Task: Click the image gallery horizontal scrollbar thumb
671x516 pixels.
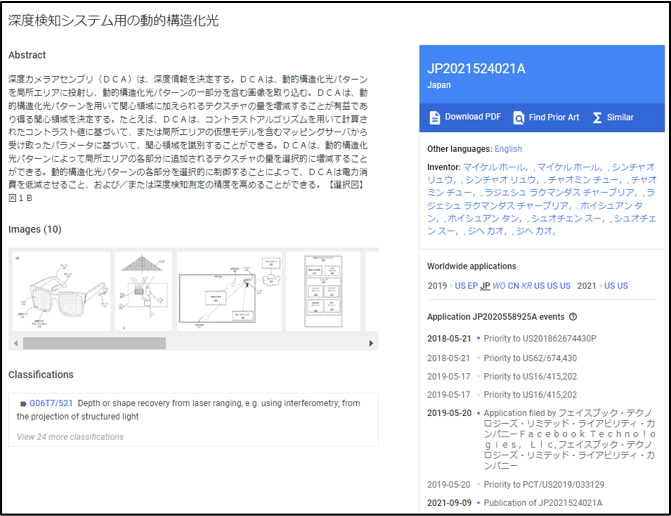Action: (94, 343)
